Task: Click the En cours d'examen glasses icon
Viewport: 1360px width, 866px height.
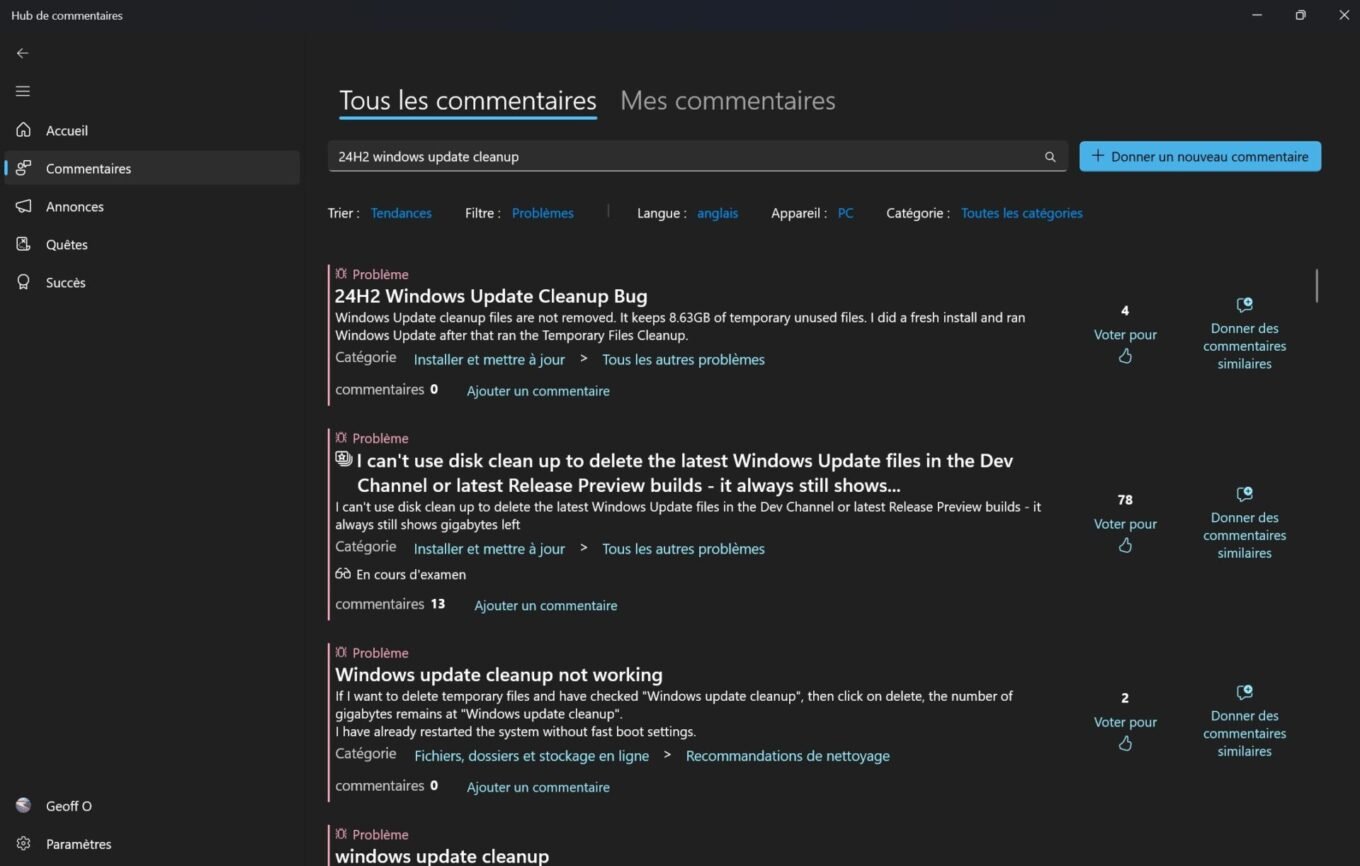Action: tap(343, 574)
